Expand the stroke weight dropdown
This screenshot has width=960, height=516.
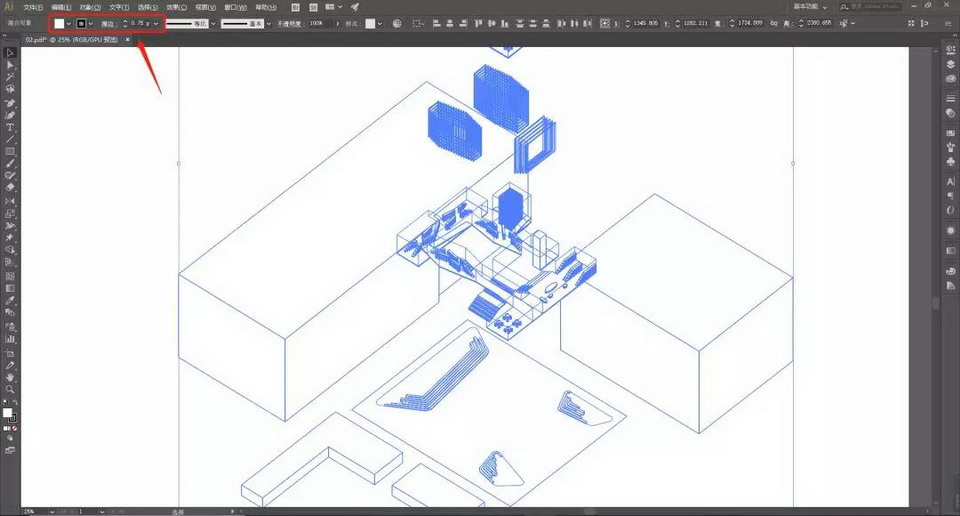[x=157, y=23]
